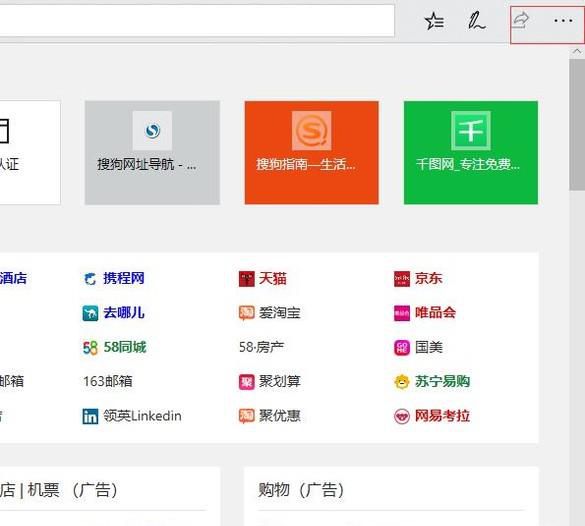
Task: Open the 搜狗指南 orange tile
Action: point(312,153)
